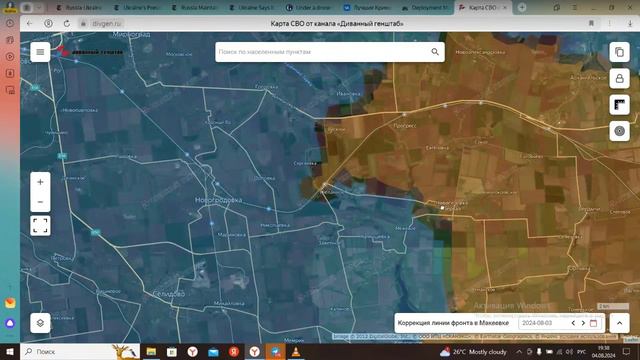
Task: Open the Mail app on taskbar
Action: 213,351
